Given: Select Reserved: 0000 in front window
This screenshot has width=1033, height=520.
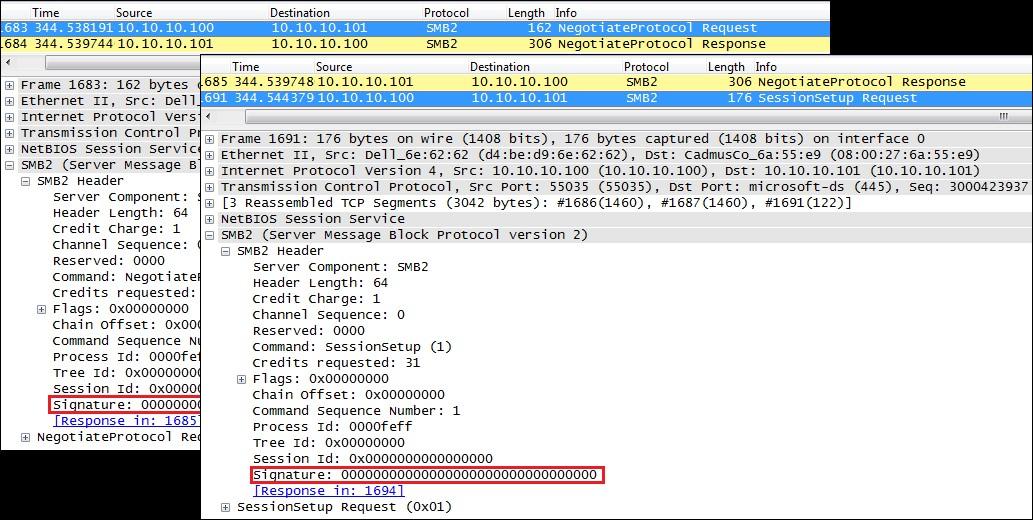Looking at the screenshot, I should pyautogui.click(x=308, y=331).
